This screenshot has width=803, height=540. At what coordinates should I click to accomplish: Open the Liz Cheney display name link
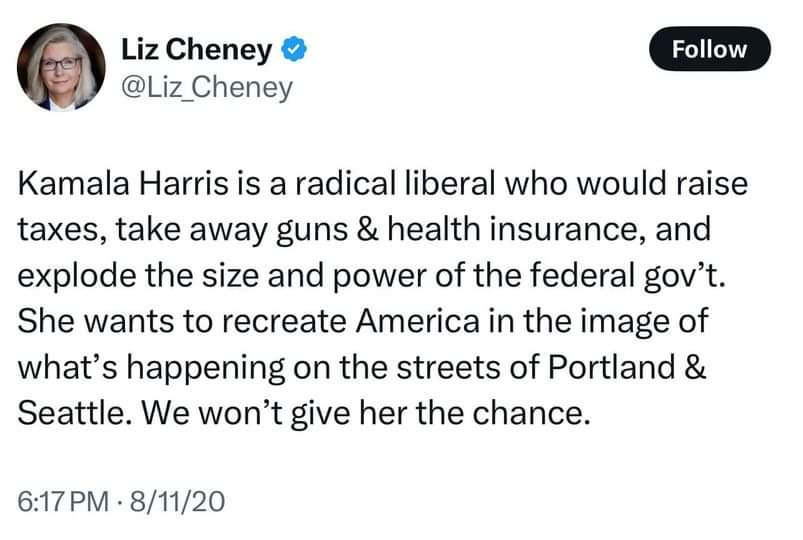coord(196,50)
